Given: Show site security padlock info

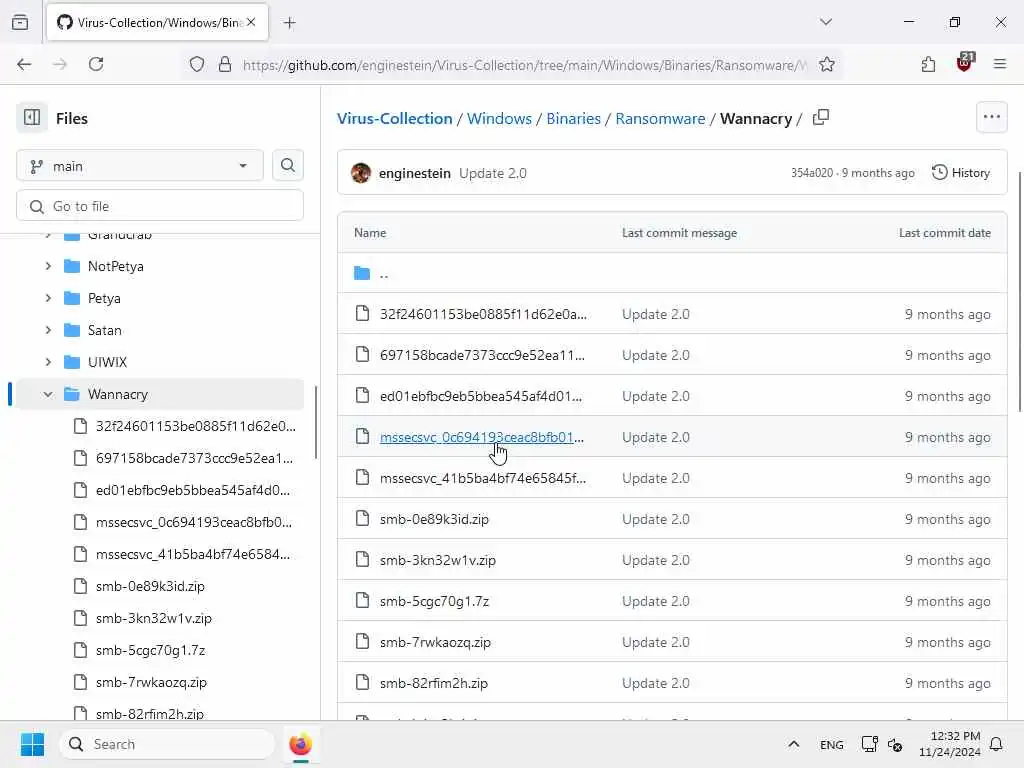Looking at the screenshot, I should point(225,65).
